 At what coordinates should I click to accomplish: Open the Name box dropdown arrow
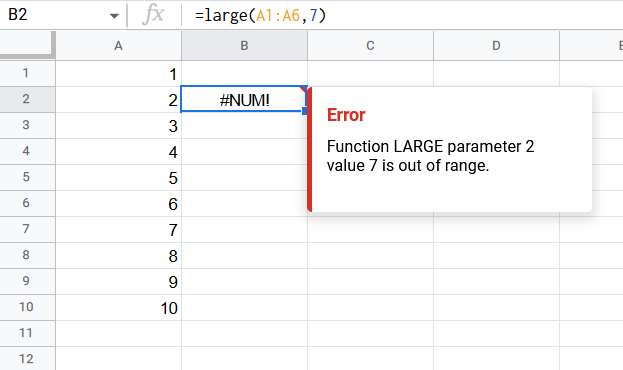(114, 16)
